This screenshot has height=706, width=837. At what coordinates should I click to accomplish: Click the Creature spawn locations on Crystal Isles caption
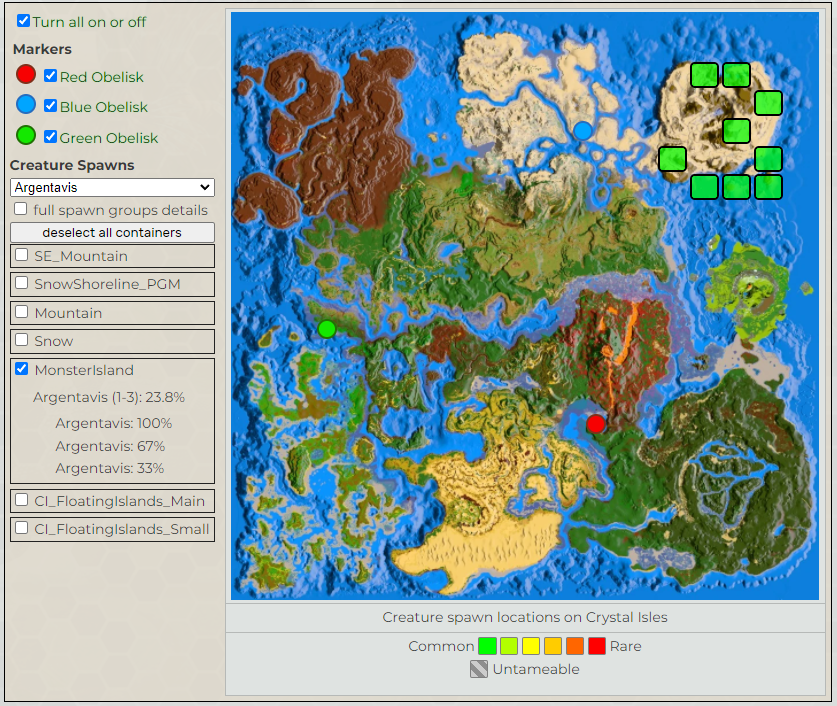[525, 617]
